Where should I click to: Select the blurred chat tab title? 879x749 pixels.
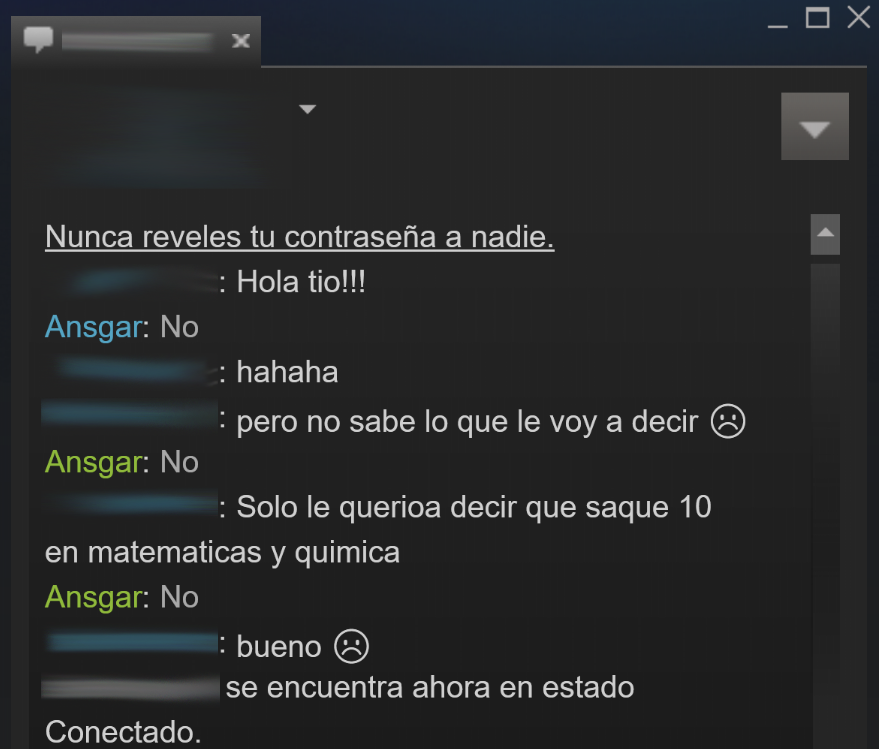click(138, 41)
